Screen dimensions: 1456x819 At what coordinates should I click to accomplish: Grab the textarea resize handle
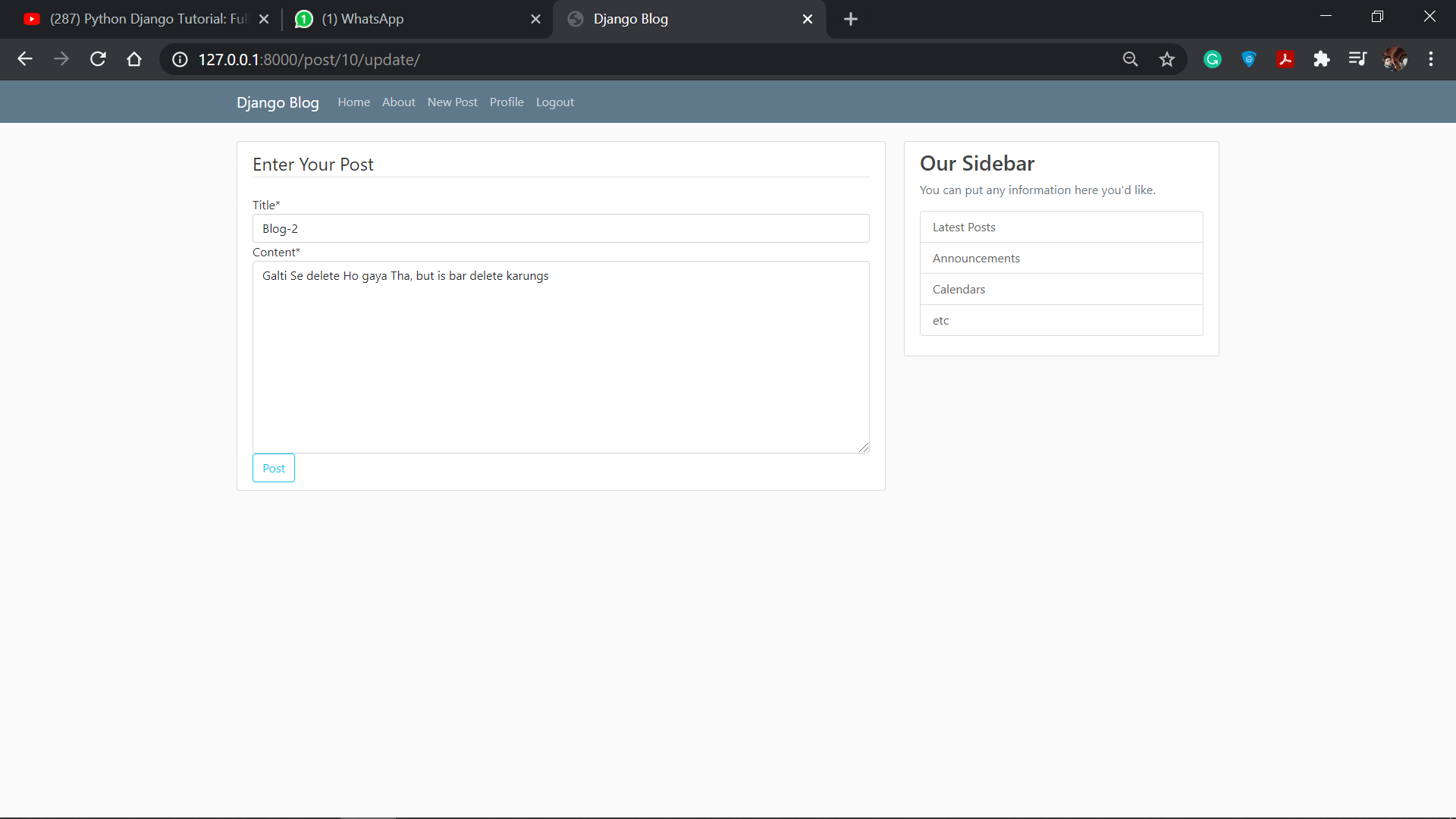864,447
